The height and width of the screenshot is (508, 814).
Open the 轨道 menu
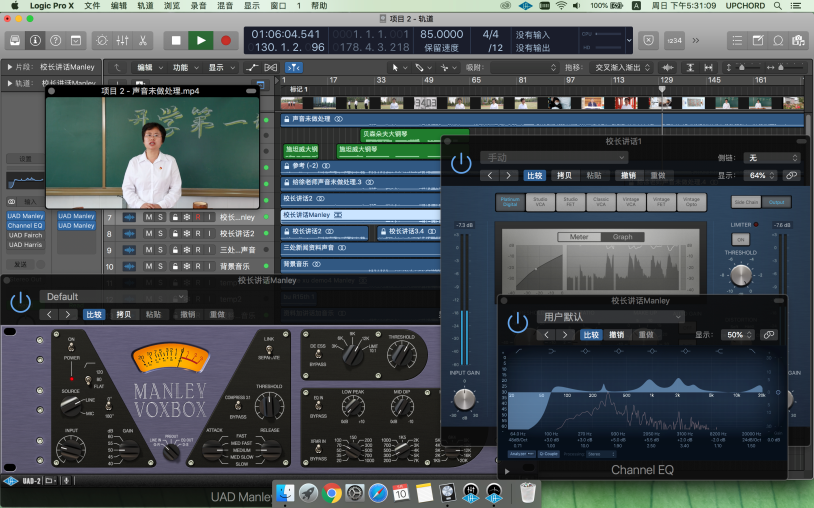145,6
